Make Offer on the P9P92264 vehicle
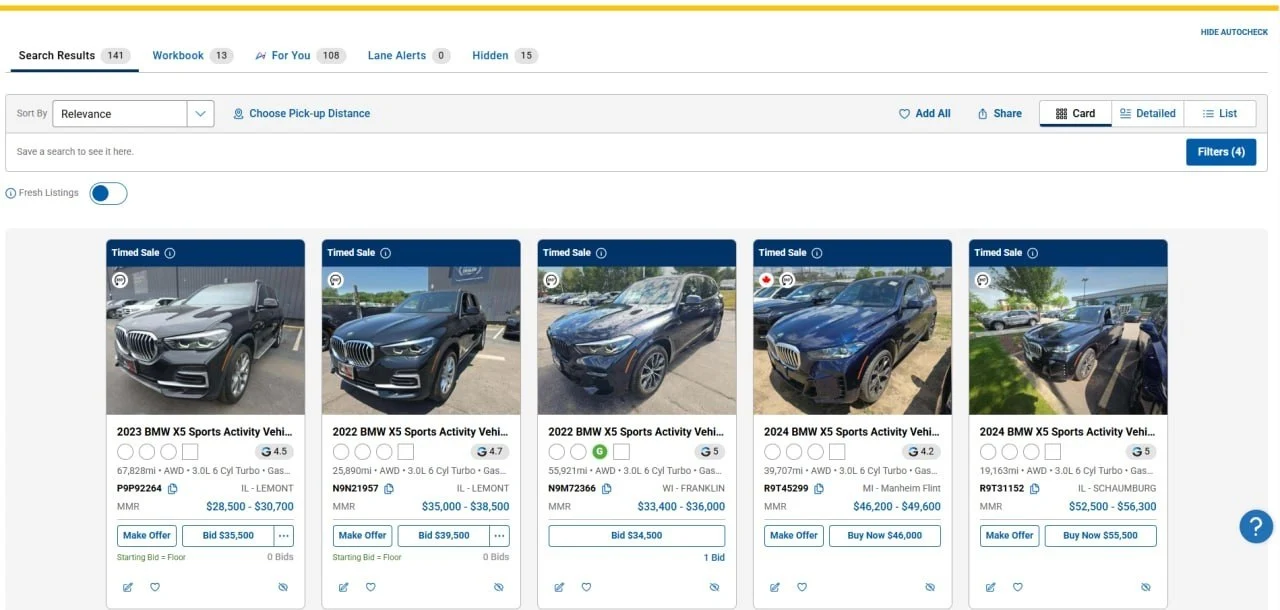Viewport: 1280px width, 610px height. [x=147, y=535]
